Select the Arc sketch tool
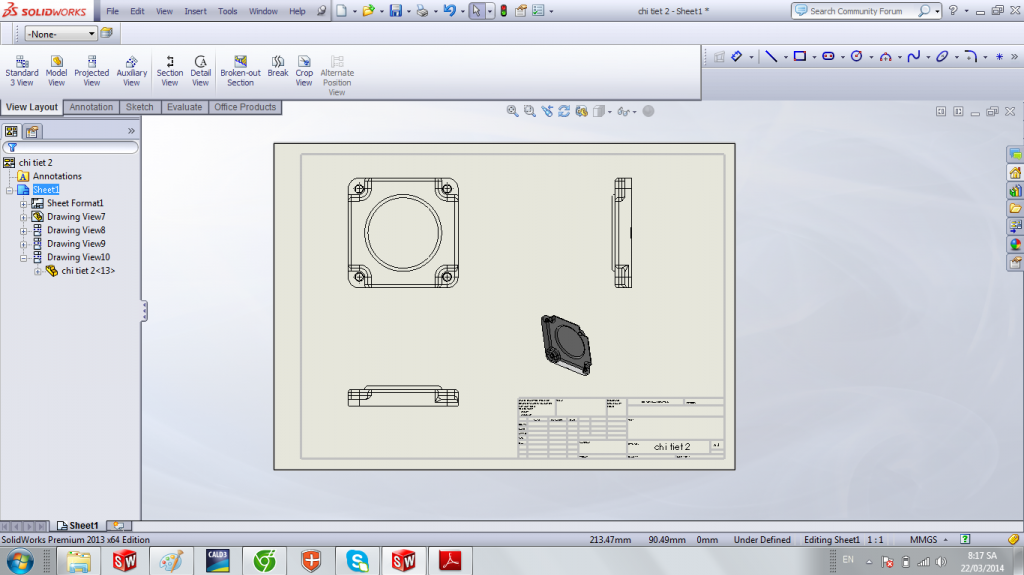This screenshot has height=575, width=1024. [x=886, y=56]
